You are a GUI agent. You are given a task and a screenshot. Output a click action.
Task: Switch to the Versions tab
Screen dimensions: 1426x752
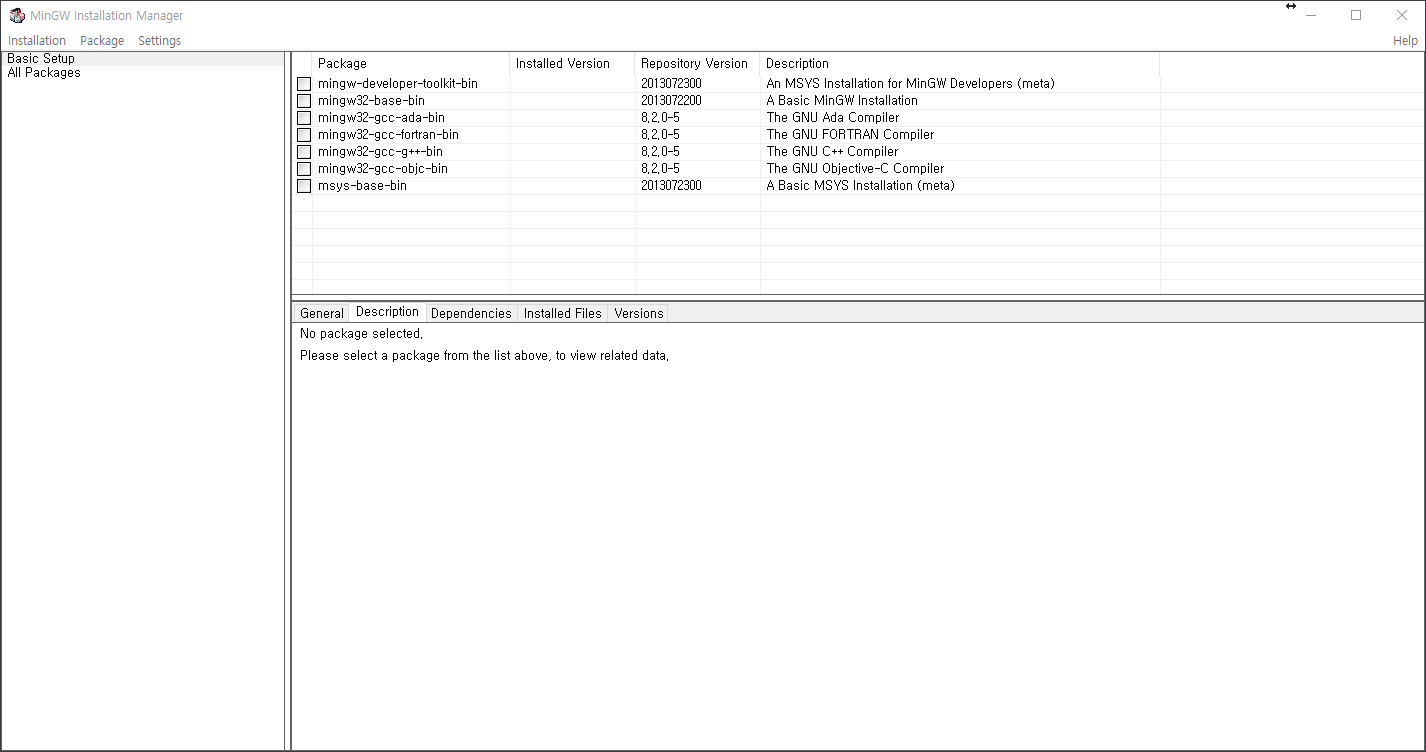pyautogui.click(x=638, y=313)
